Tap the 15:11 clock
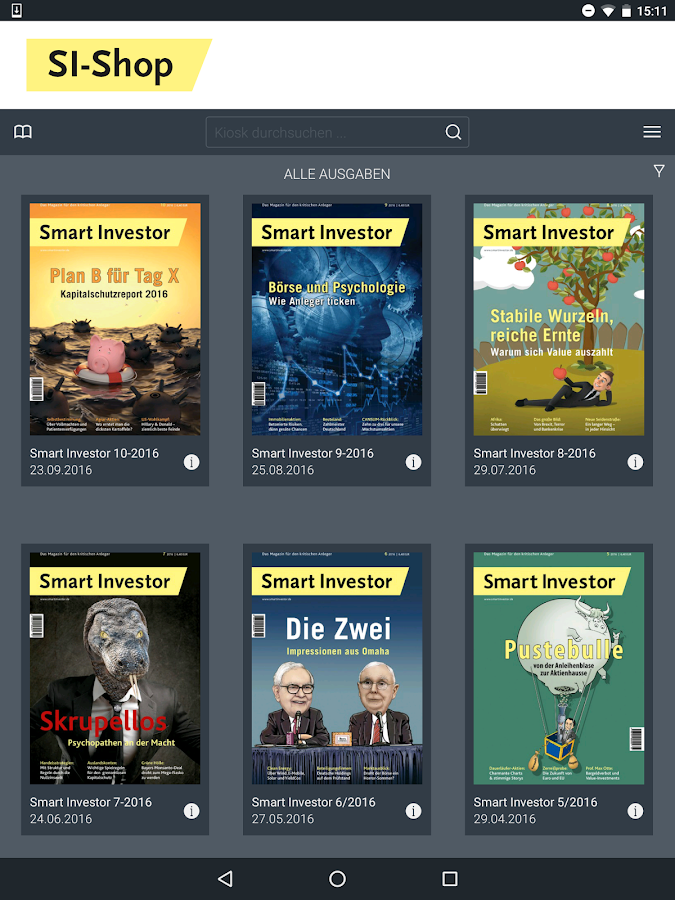This screenshot has height=900, width=675. click(652, 11)
